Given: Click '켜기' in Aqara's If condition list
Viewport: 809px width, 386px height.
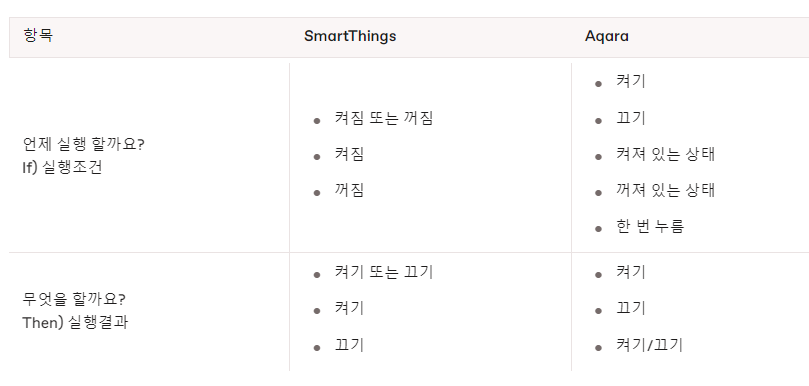Looking at the screenshot, I should coord(630,82).
